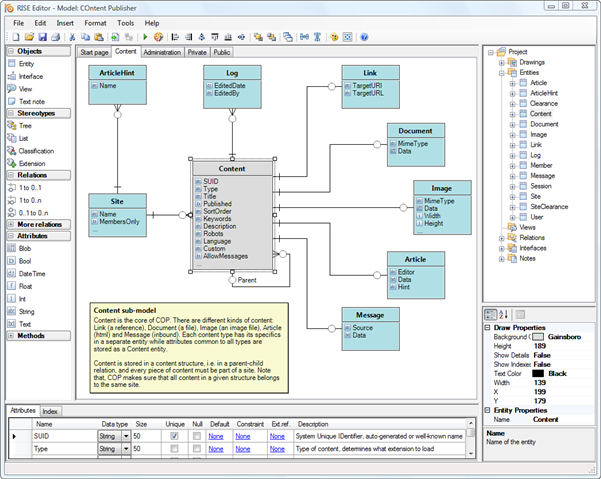Screen dimensions: 601x479
Task: Select the Extension stereotype tool
Action: tap(32, 164)
